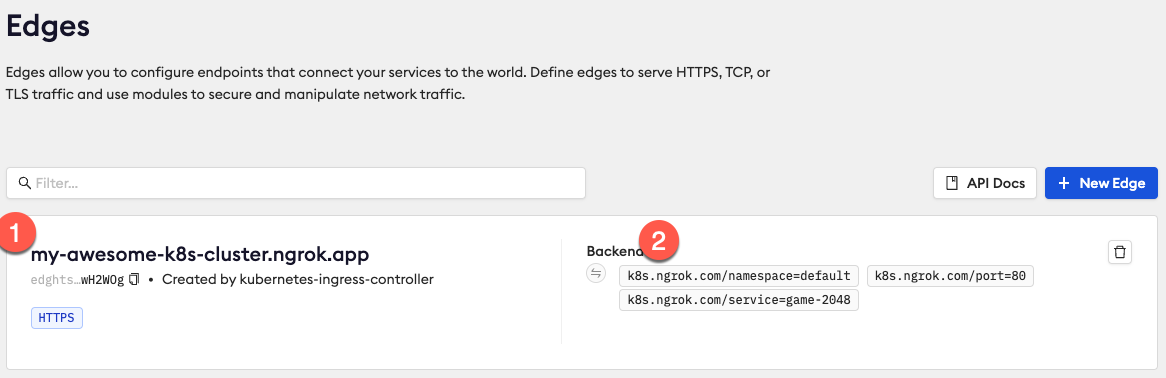Click the backend swap arrows icon
Viewport: 1166px width, 378px height.
(x=596, y=275)
